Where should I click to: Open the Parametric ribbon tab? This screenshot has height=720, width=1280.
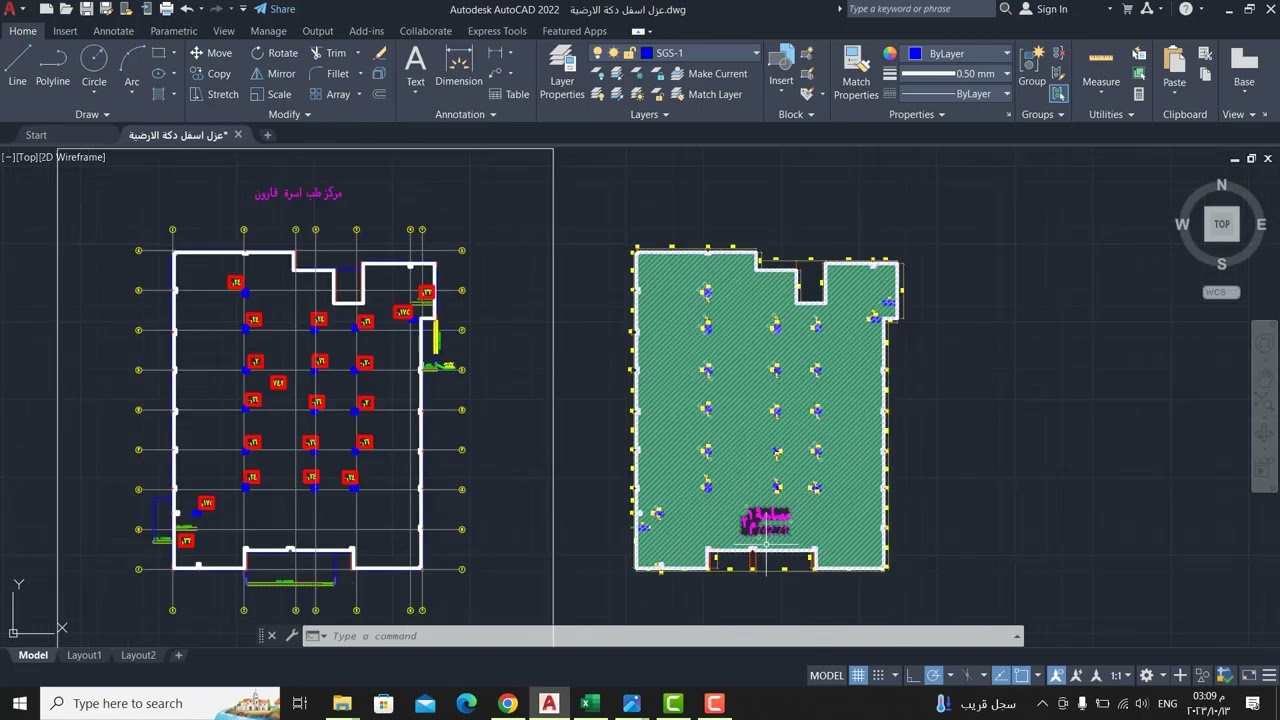(174, 31)
